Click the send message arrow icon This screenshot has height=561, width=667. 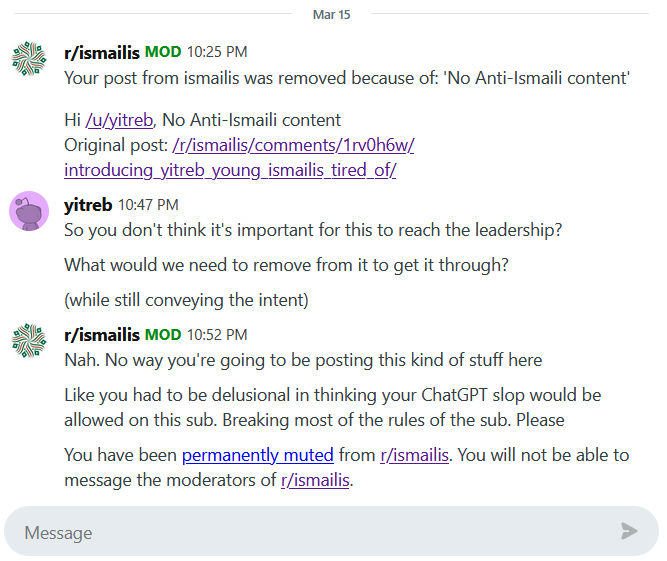629,531
